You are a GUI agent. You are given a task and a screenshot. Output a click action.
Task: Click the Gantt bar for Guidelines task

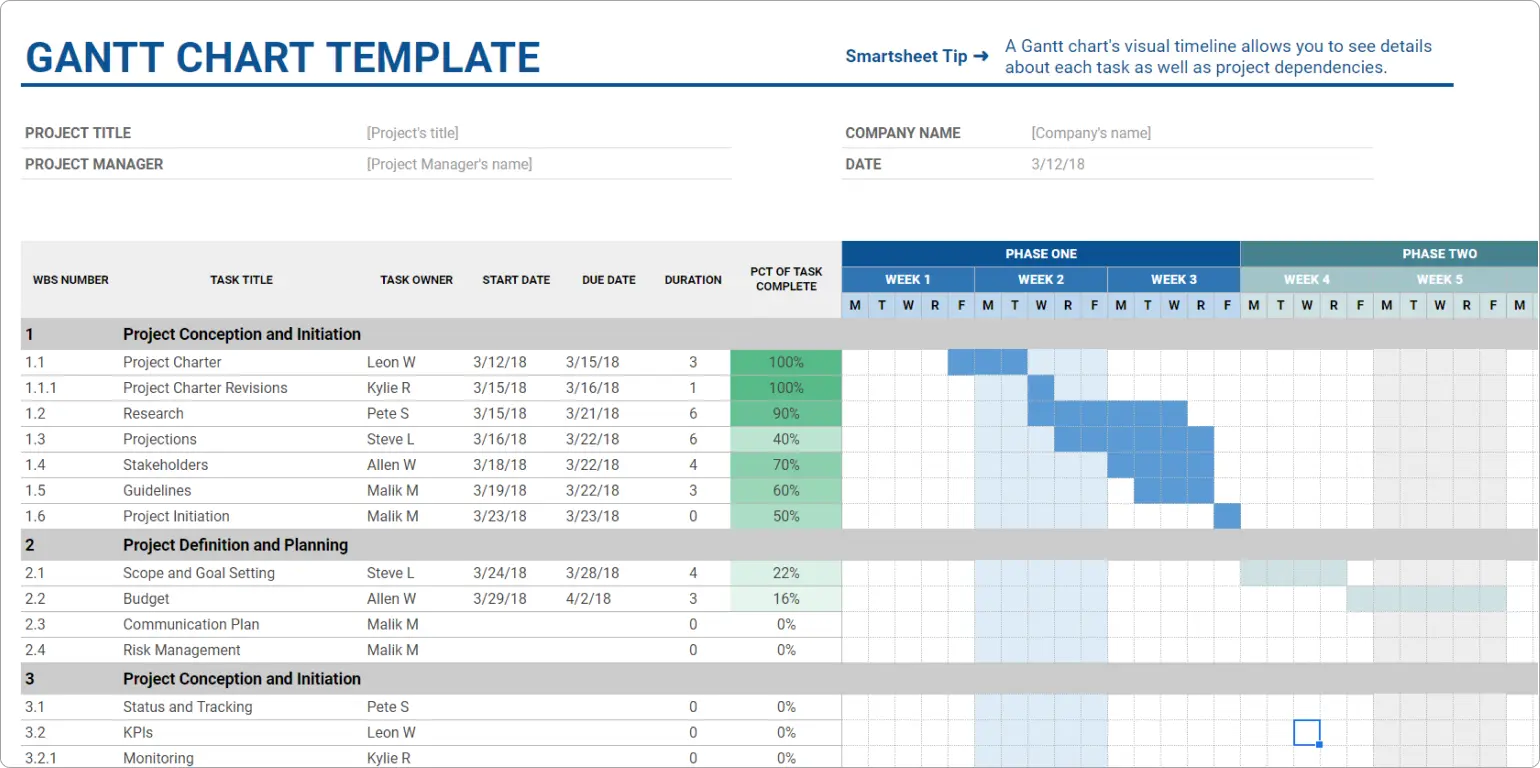(1174, 490)
